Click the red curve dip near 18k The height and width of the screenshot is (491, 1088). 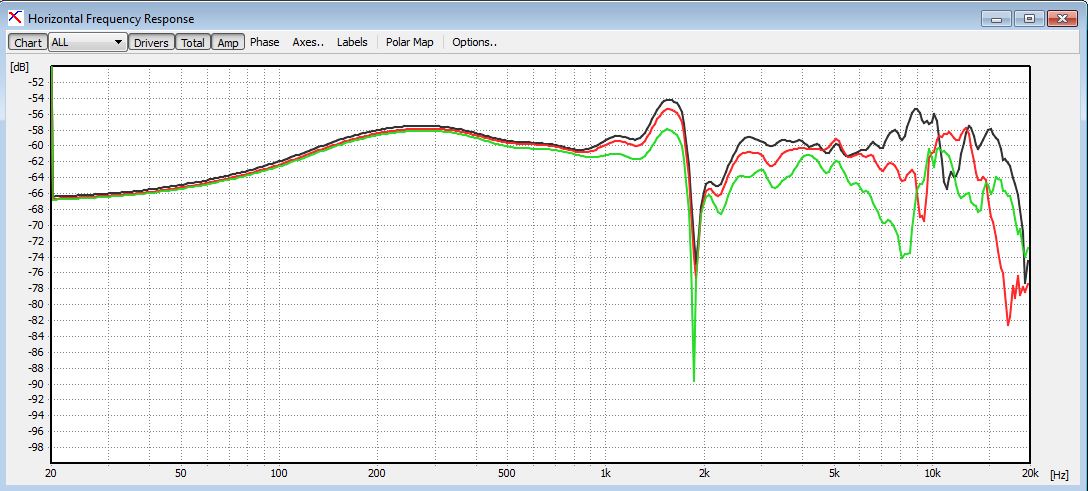pyautogui.click(x=1008, y=323)
